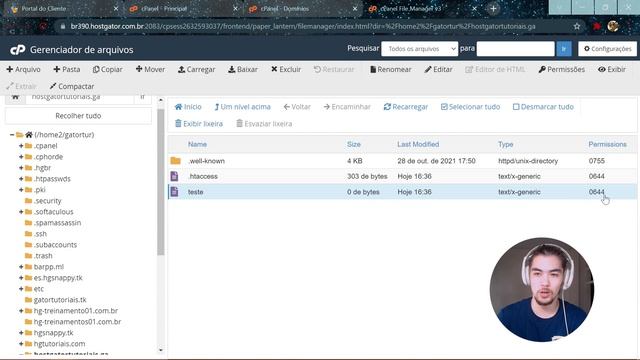Create a new folder with Pasta
The image size is (640, 360).
click(x=67, y=69)
